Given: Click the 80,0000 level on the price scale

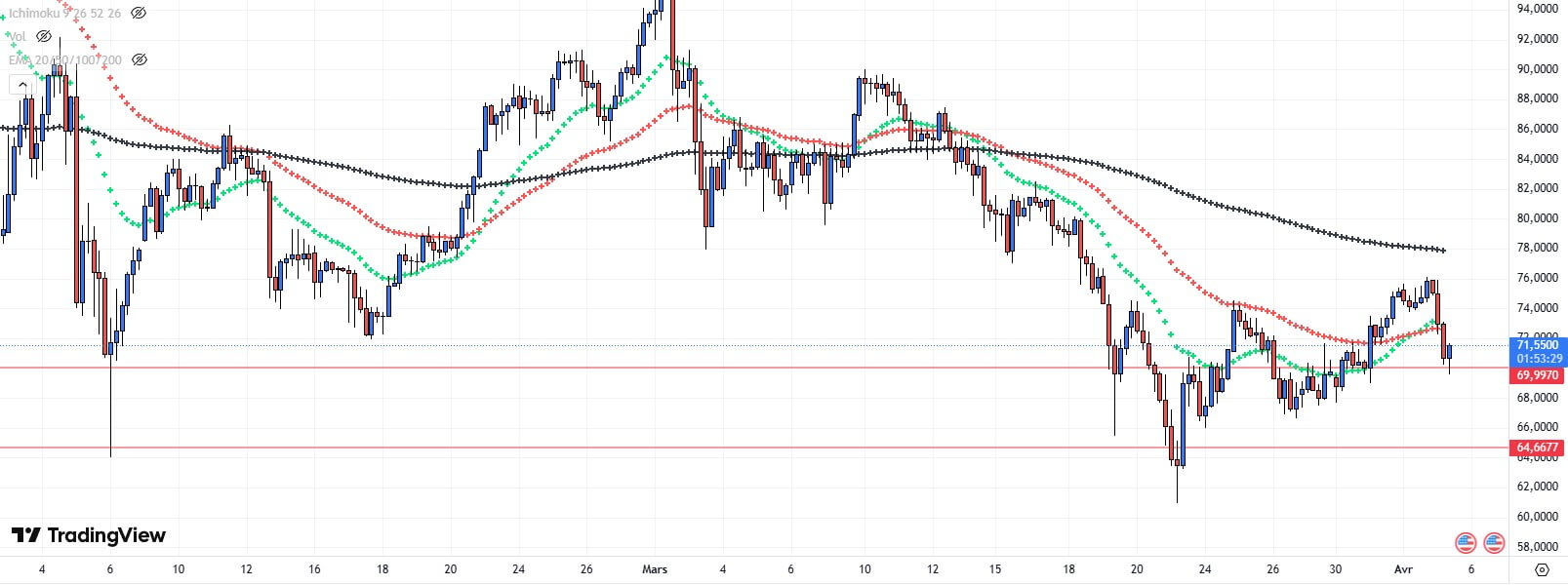Looking at the screenshot, I should coord(1537,217).
